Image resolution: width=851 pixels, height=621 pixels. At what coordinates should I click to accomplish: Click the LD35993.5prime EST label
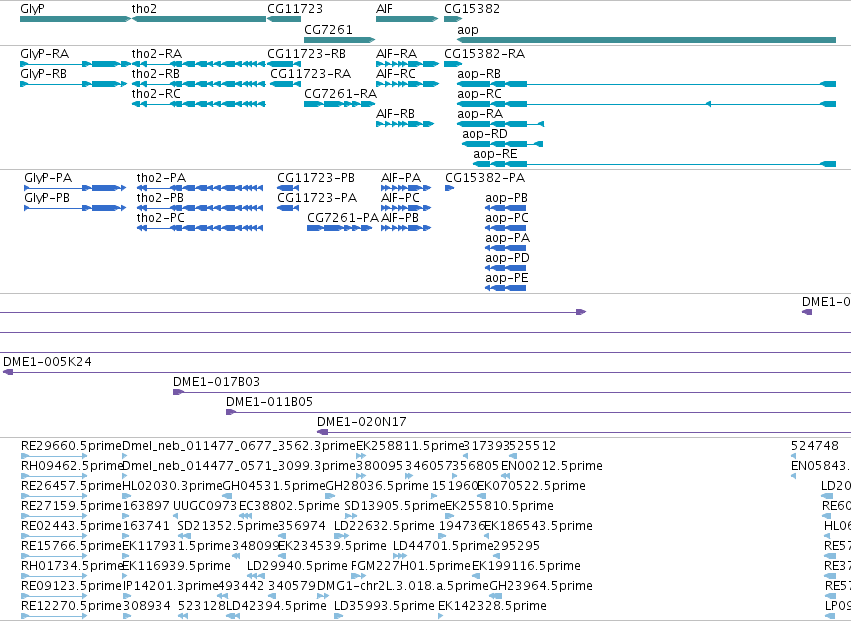(384, 606)
